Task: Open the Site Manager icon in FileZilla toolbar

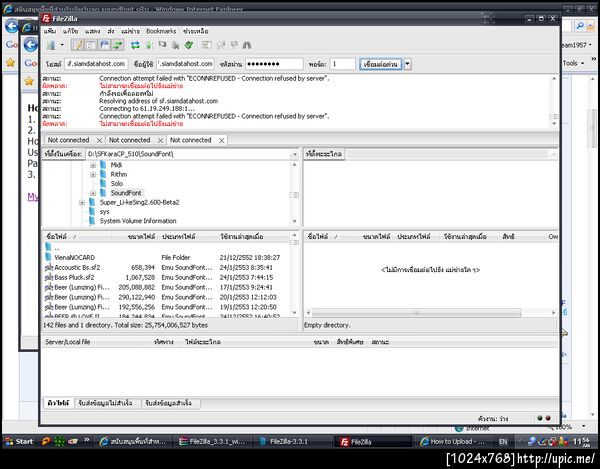Action: click(51, 45)
